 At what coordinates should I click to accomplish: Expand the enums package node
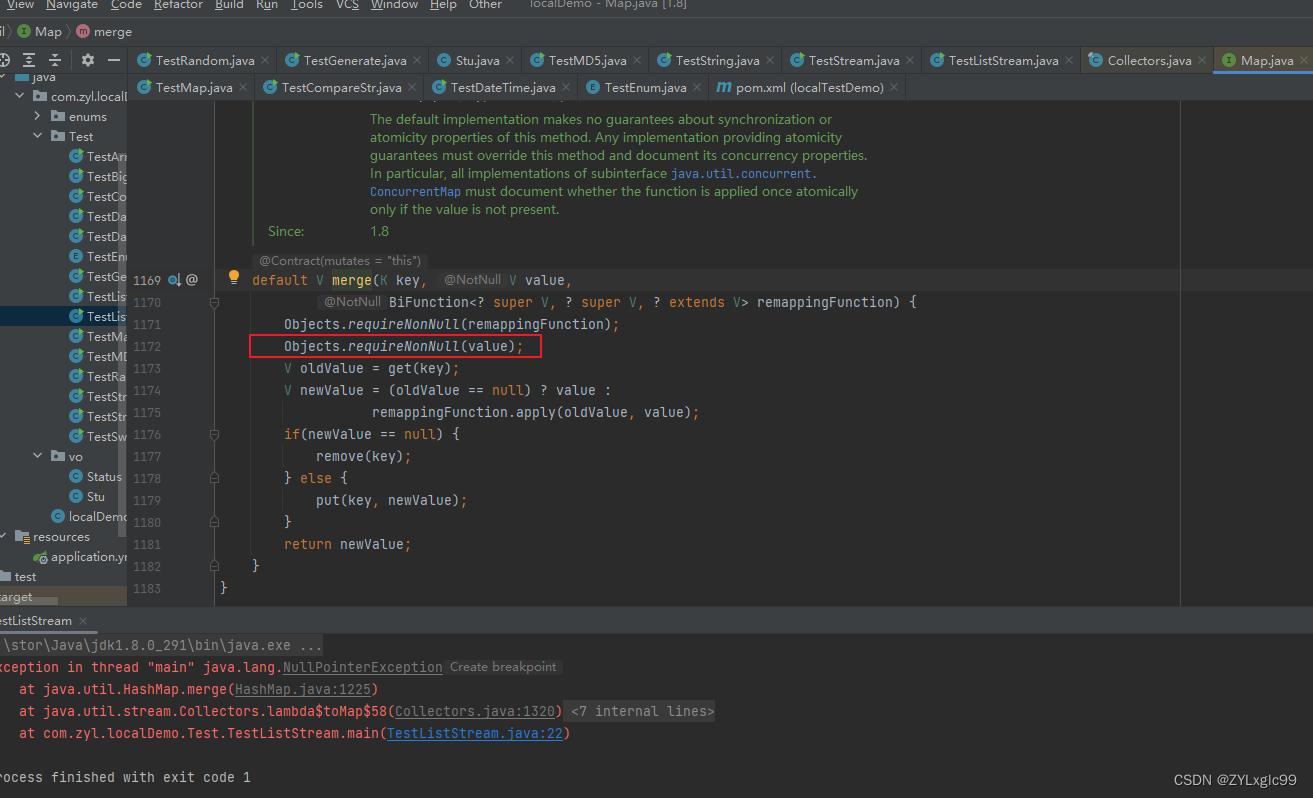[x=39, y=117]
